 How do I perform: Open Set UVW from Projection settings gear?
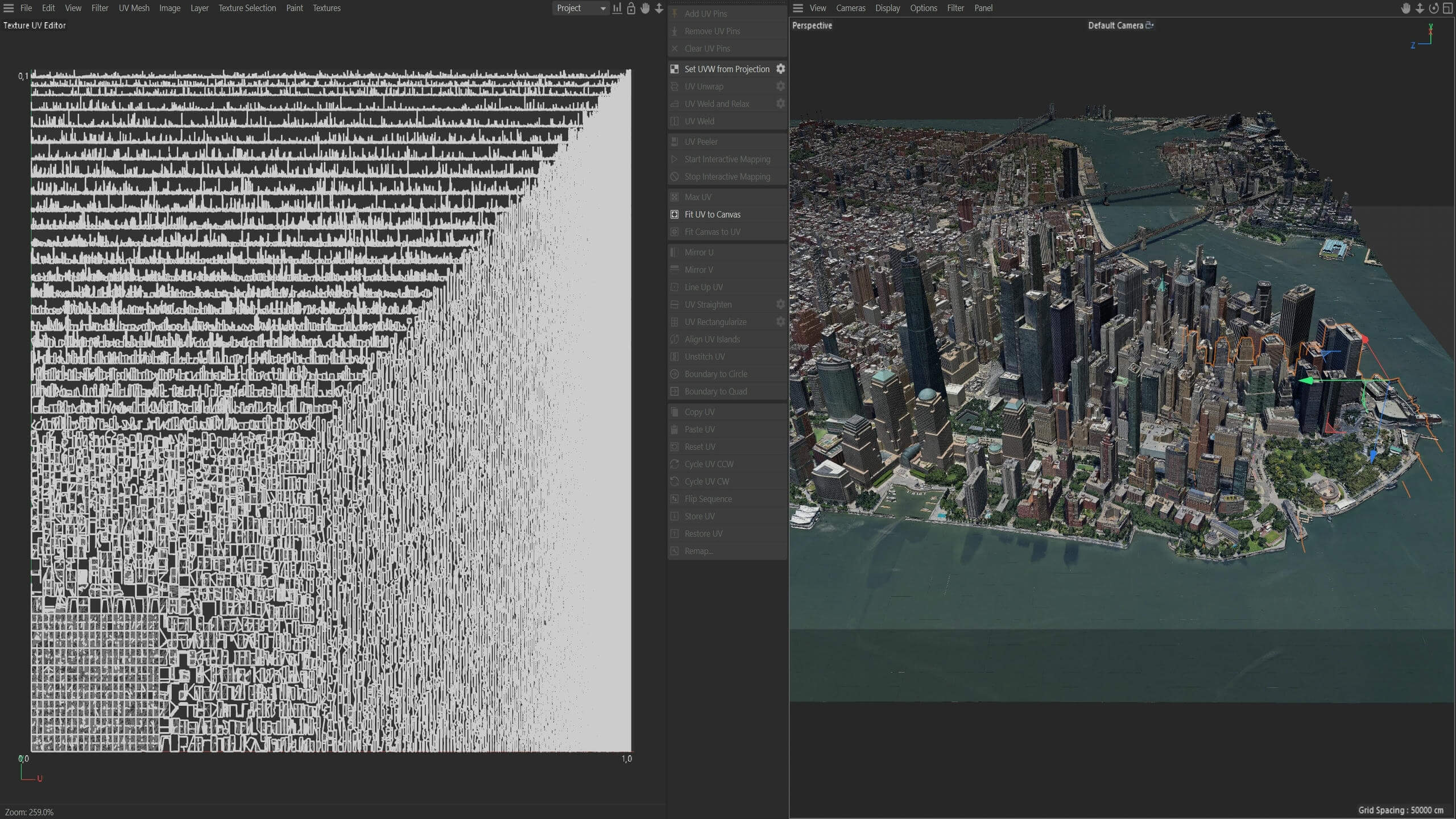point(780,69)
